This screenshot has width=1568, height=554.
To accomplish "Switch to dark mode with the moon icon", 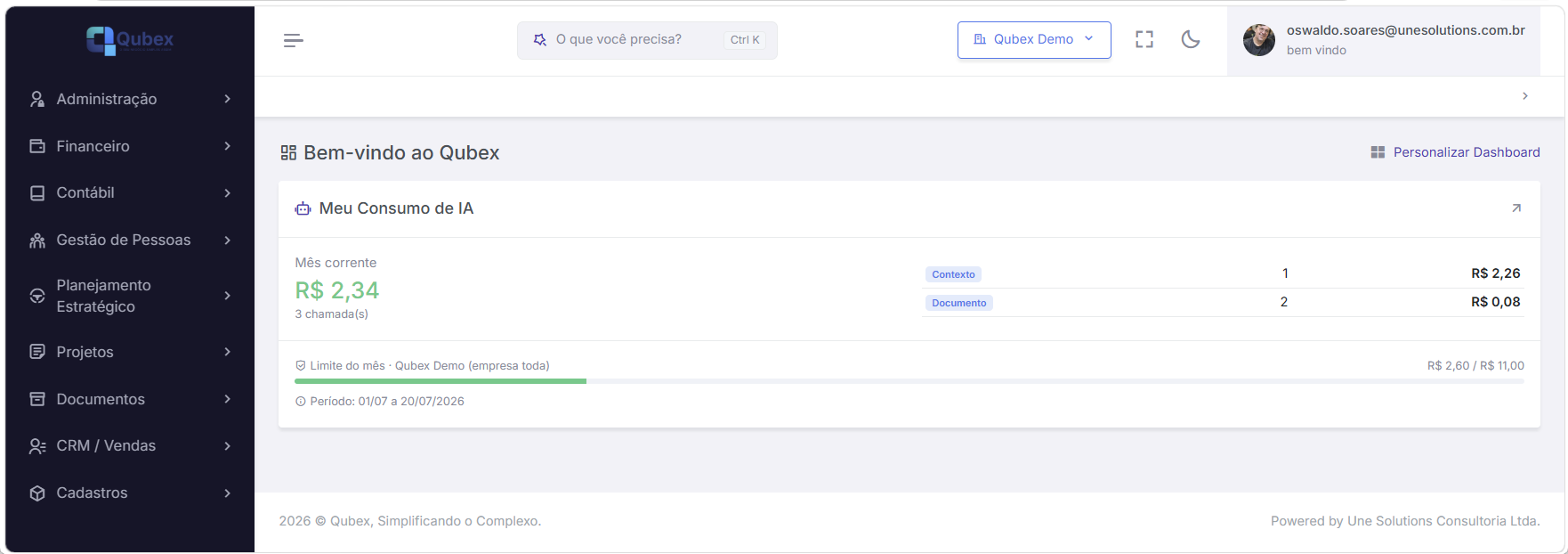I will (1191, 39).
